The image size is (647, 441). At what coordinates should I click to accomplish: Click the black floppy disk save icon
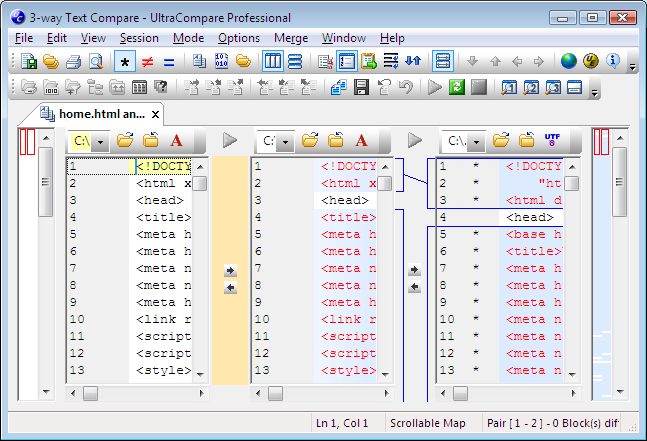[x=361, y=87]
